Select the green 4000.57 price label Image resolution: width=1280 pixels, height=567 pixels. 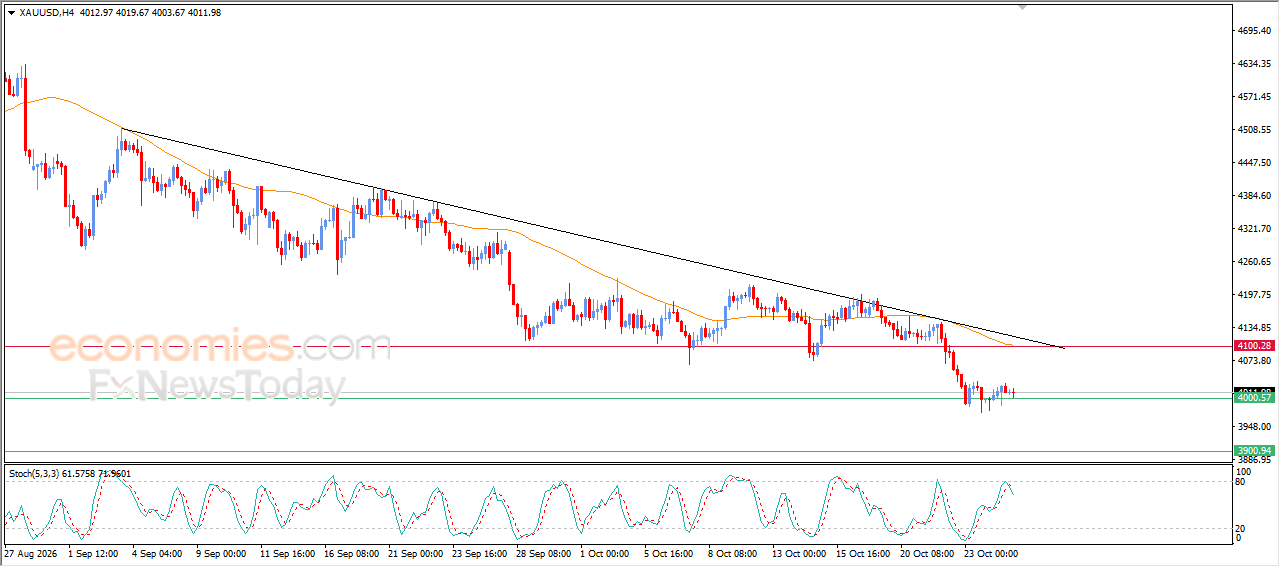[1254, 397]
